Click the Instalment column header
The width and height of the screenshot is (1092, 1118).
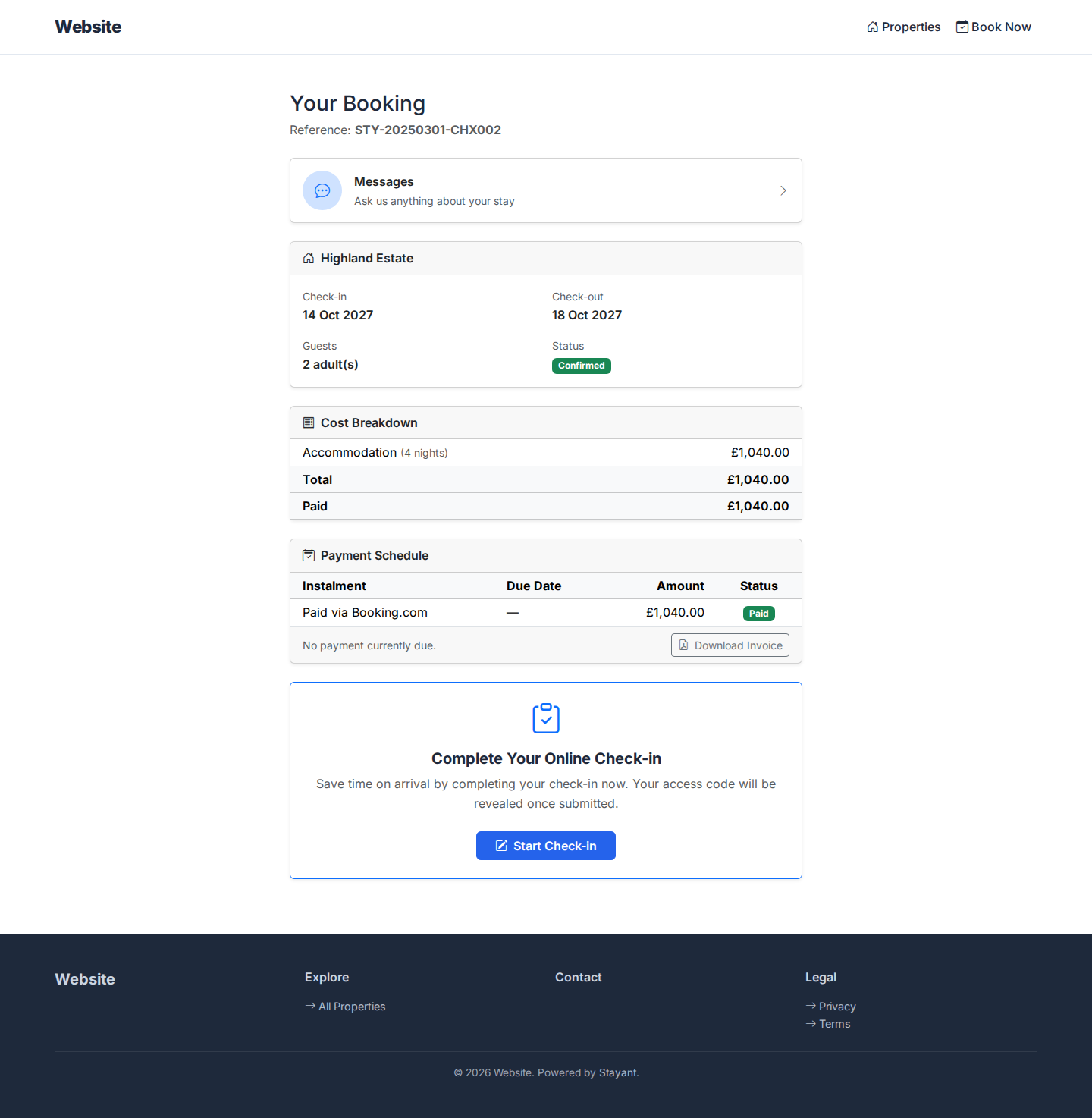(334, 586)
